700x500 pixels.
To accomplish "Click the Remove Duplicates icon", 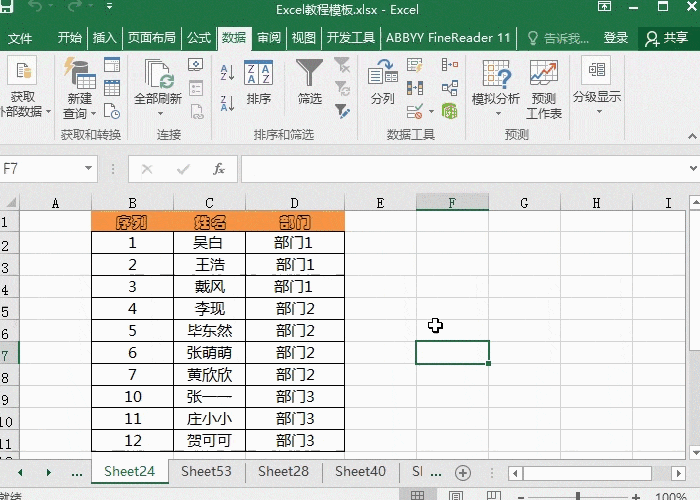I will 415,88.
